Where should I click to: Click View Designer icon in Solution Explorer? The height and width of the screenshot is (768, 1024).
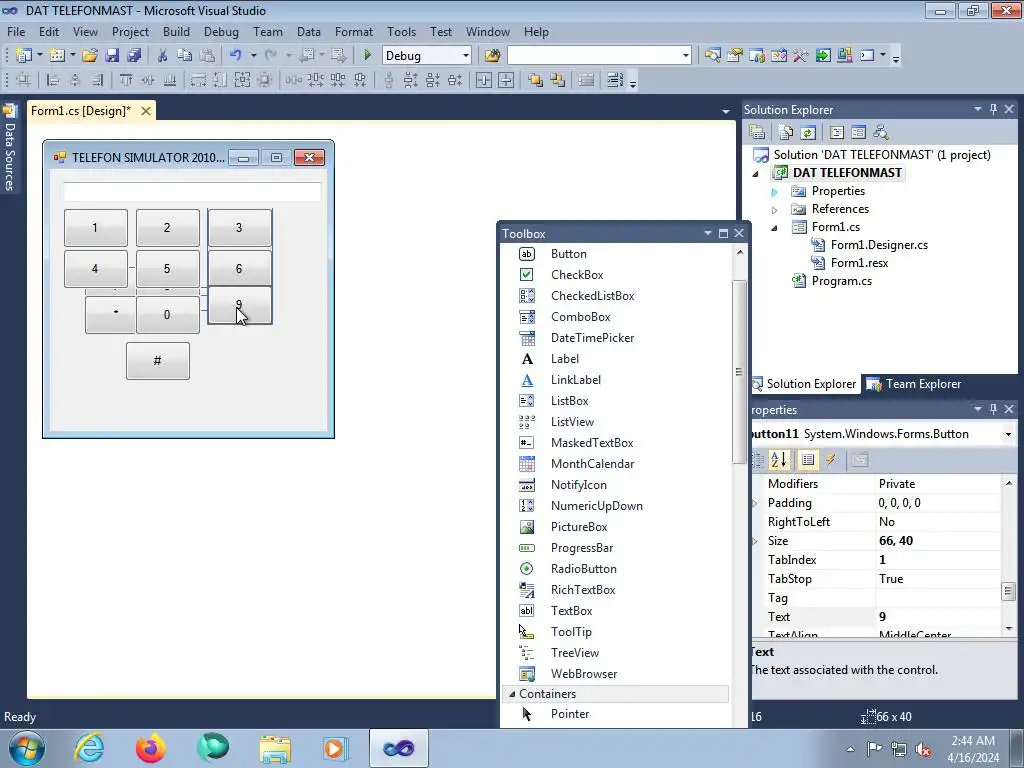pyautogui.click(x=859, y=133)
